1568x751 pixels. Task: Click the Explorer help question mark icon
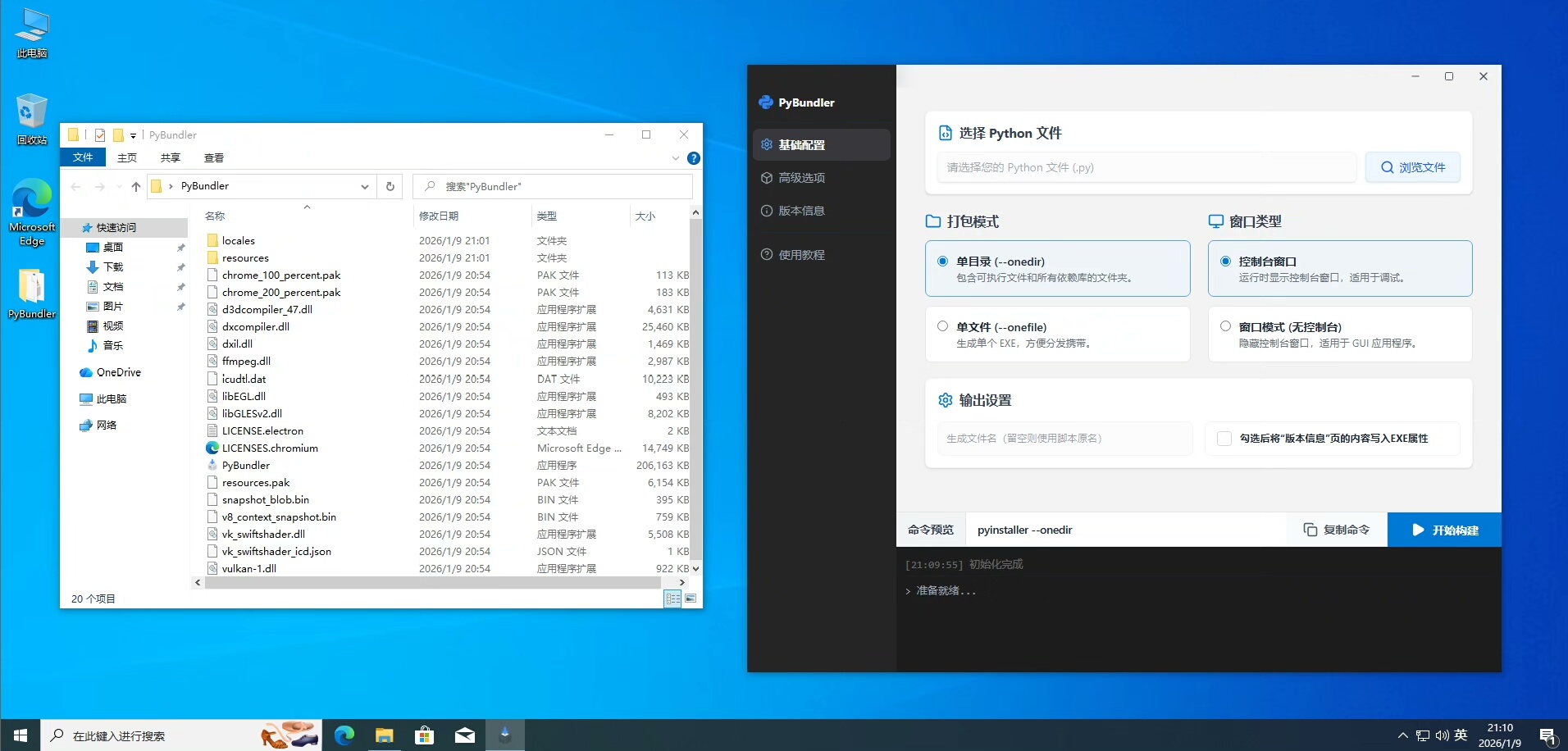[693, 158]
